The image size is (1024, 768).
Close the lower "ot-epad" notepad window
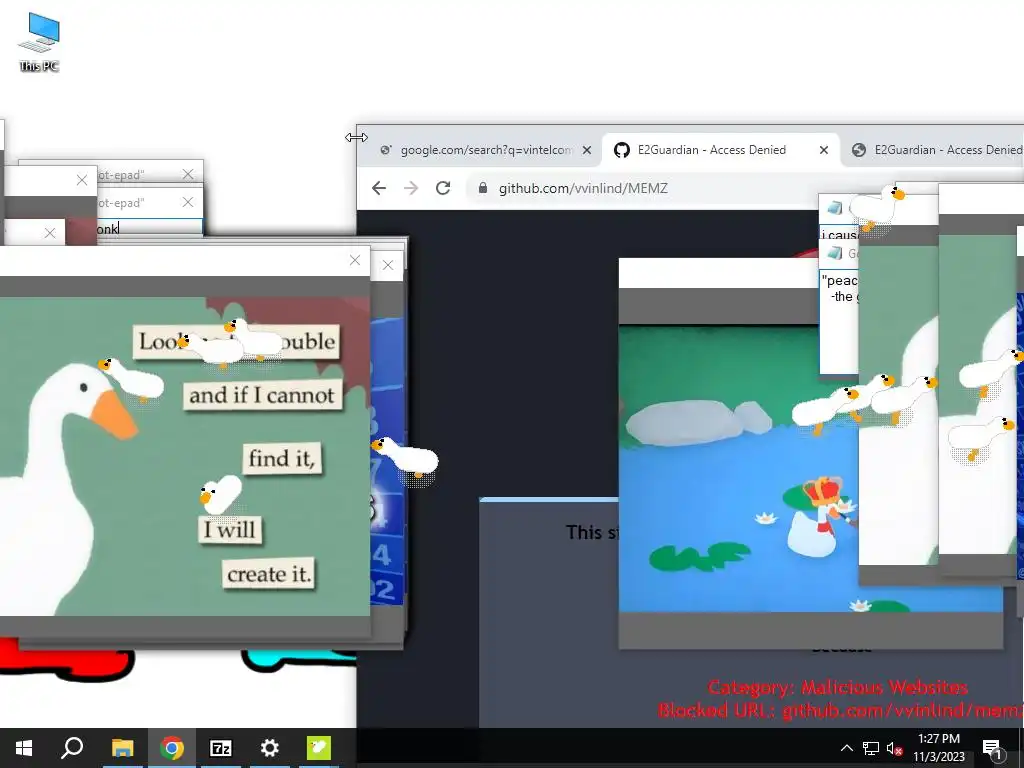tap(188, 202)
